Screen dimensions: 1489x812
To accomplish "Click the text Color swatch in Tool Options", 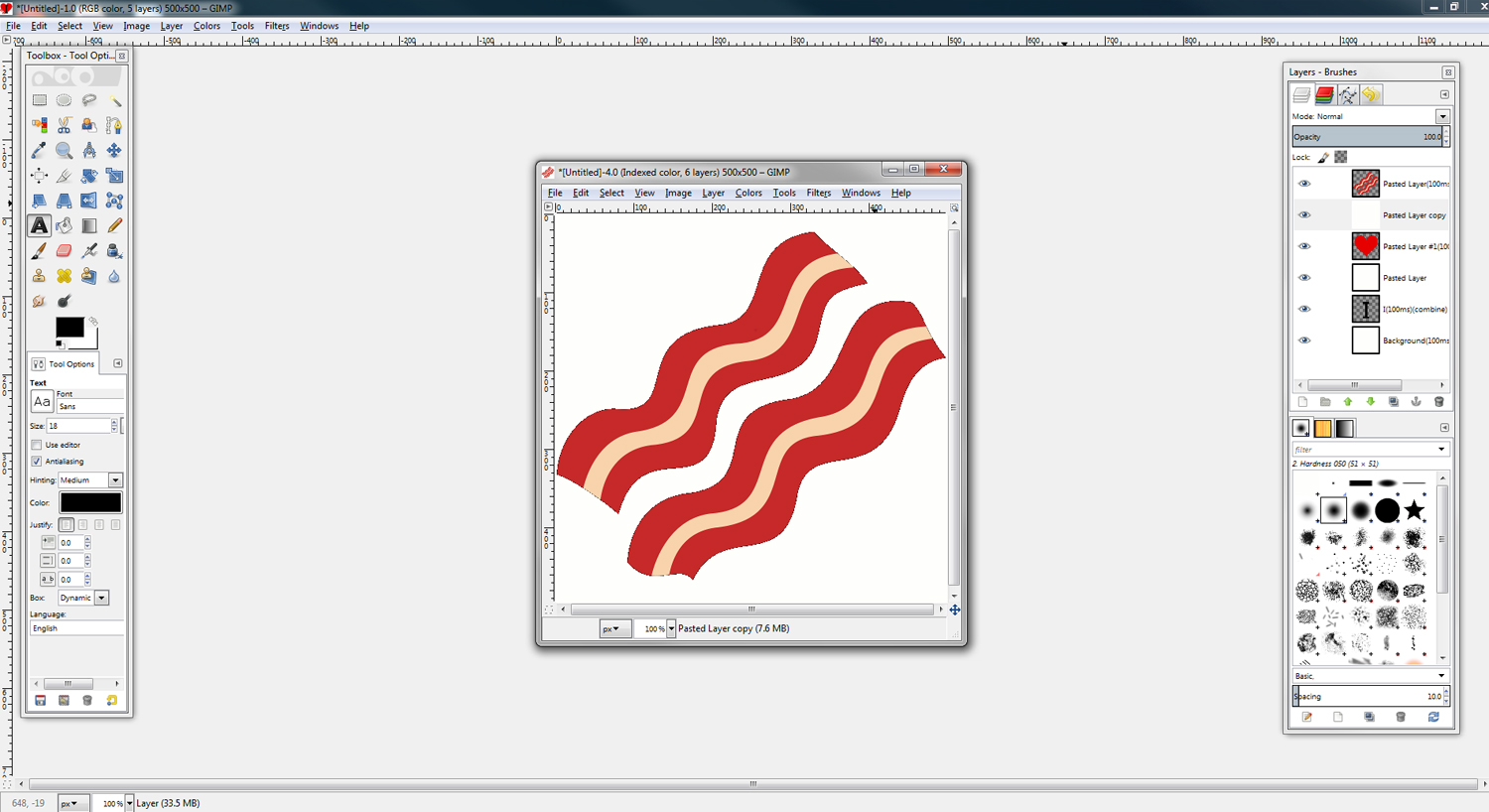I will click(x=90, y=502).
